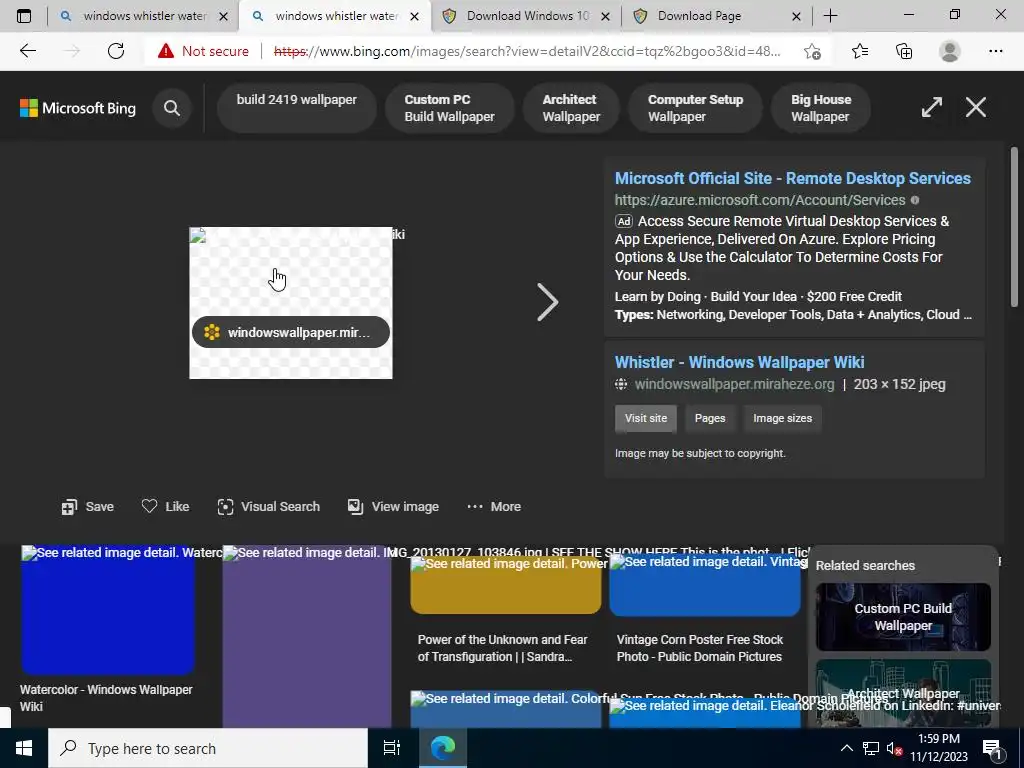1024x768 pixels.
Task: Open Power of the Unknown related image
Action: click(505, 585)
